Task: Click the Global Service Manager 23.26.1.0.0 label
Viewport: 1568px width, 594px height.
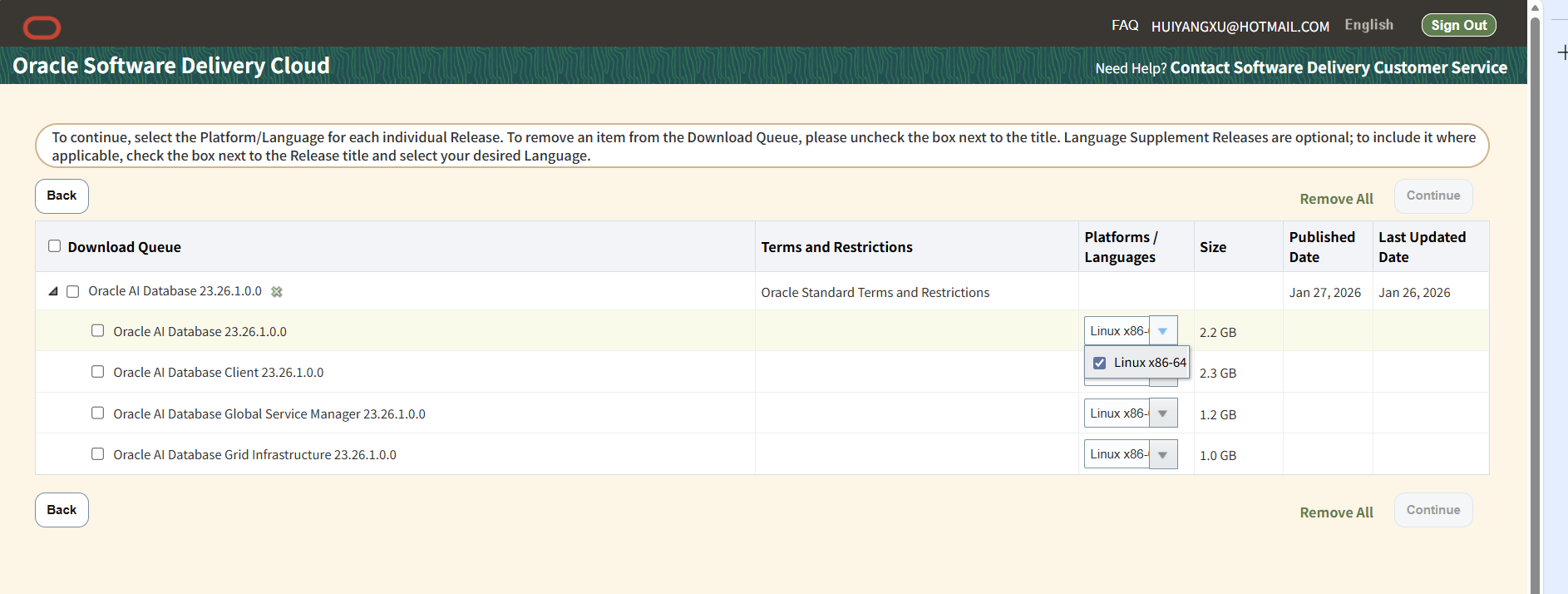Action: (x=269, y=414)
